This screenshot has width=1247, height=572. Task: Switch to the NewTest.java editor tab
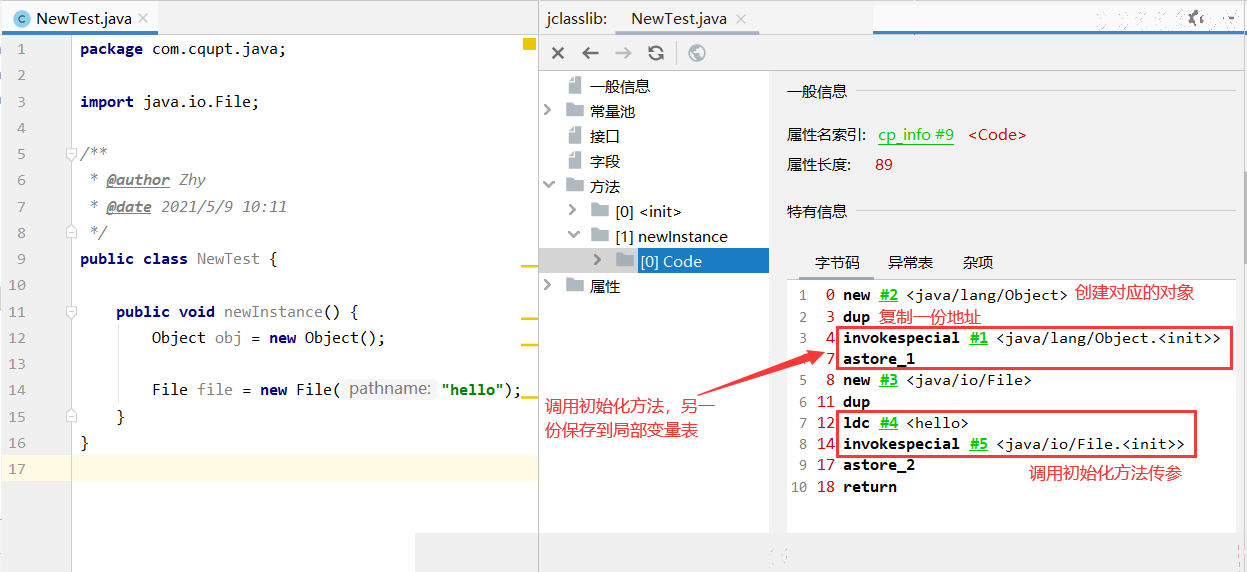click(x=79, y=18)
